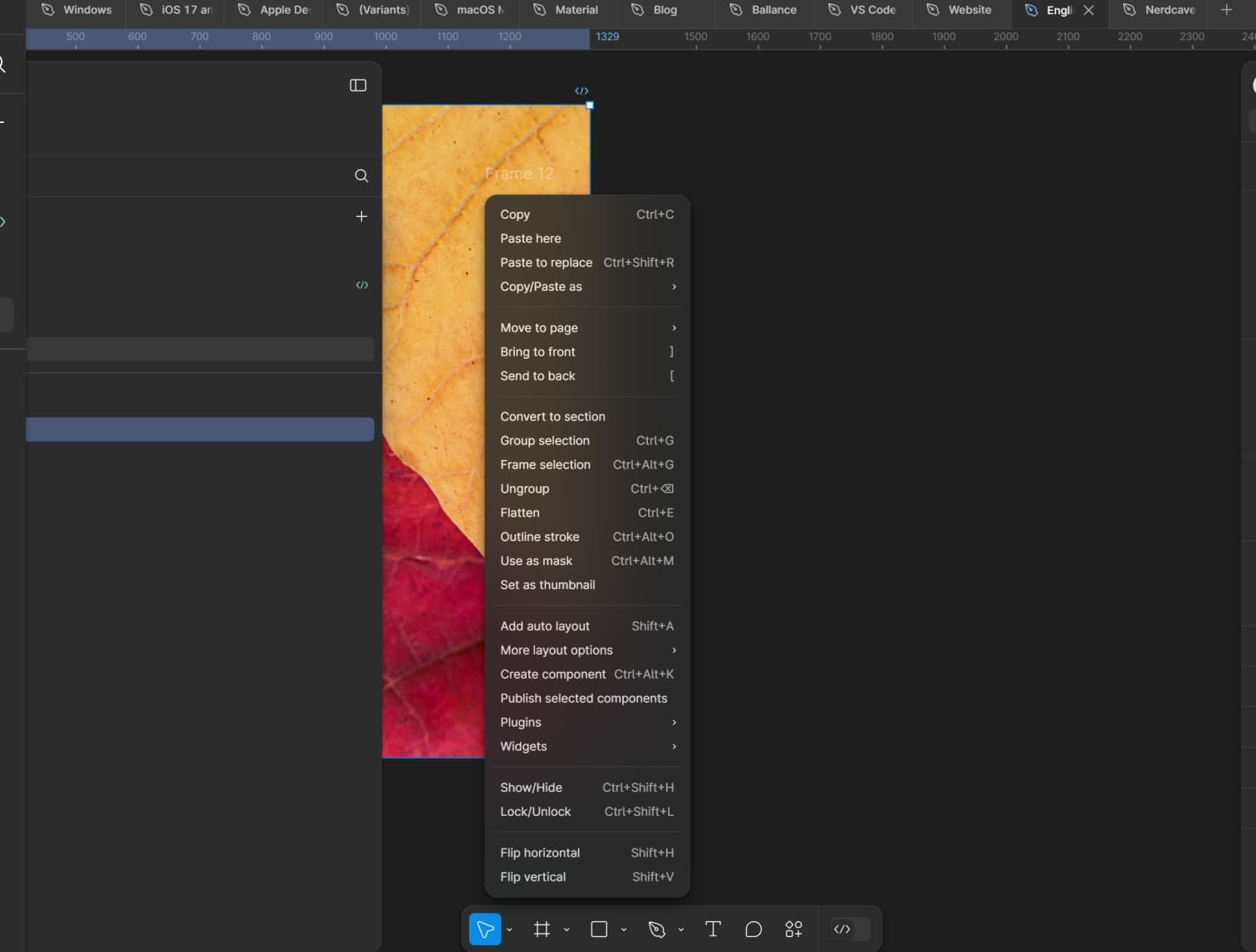Viewport: 1256px width, 952px height.
Task: Click the Frame 12 leaf image
Action: pos(433,431)
